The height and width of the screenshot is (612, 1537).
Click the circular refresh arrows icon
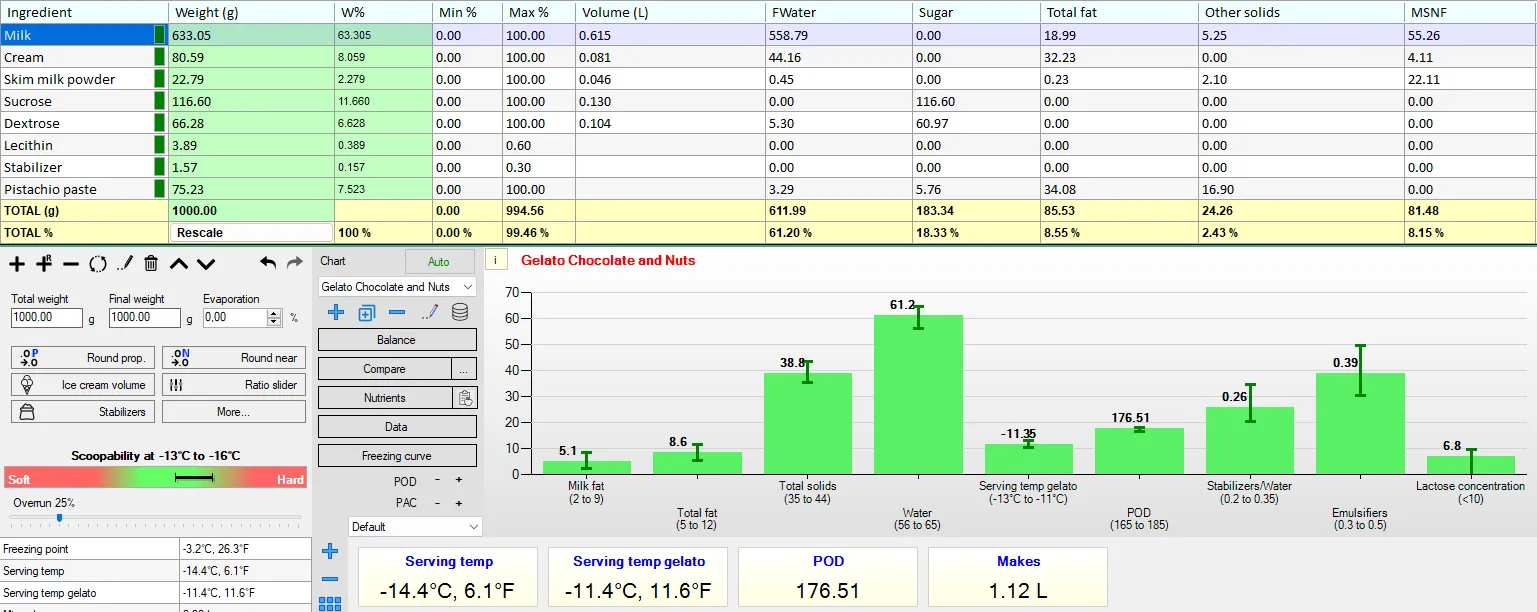tap(98, 264)
